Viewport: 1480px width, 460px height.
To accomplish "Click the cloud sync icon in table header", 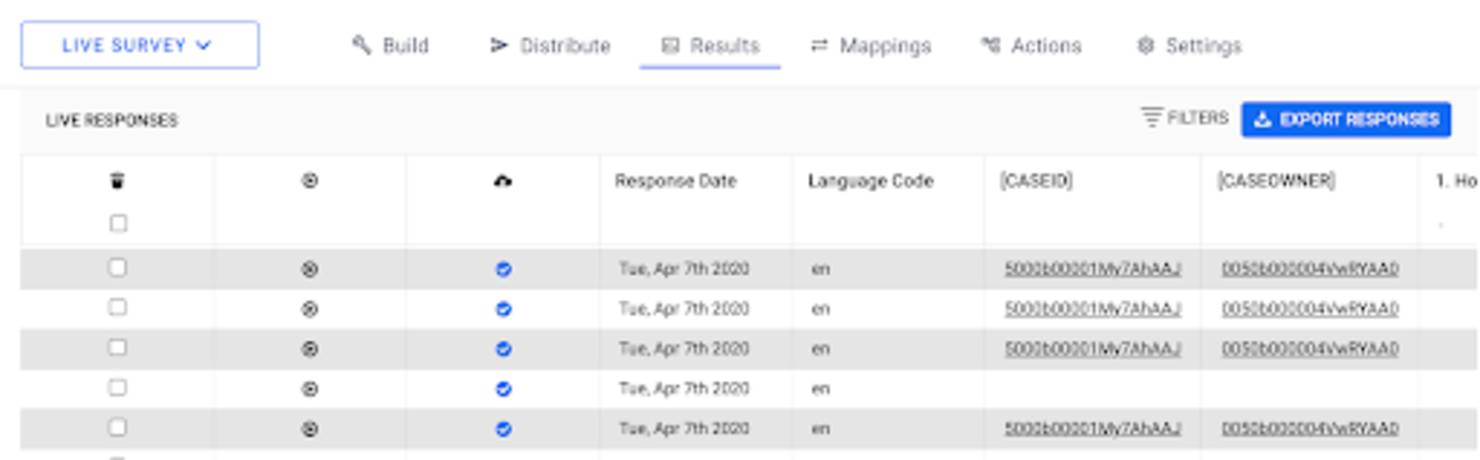I will click(x=503, y=181).
